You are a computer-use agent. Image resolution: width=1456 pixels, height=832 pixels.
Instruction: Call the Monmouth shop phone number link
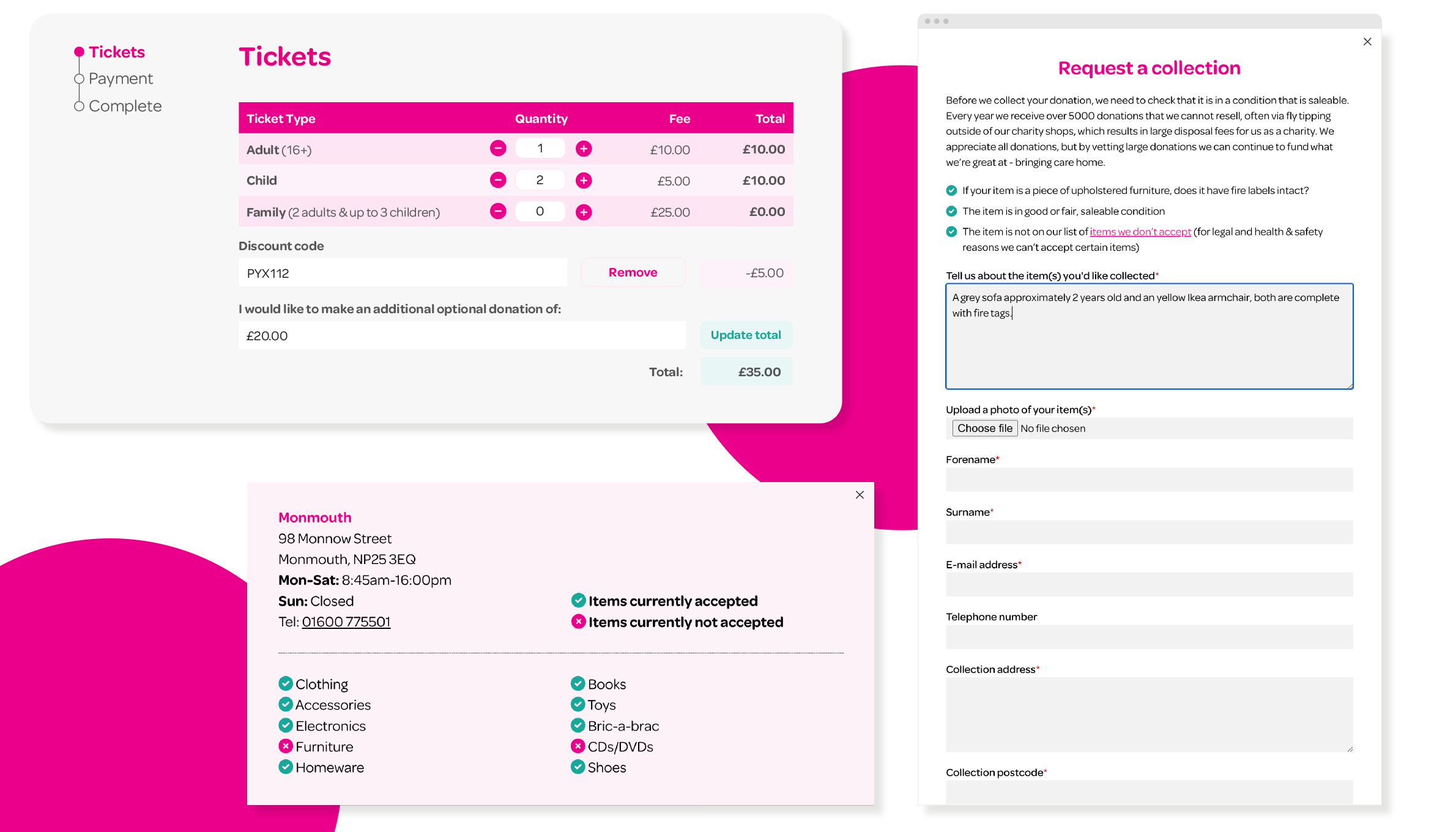click(346, 622)
